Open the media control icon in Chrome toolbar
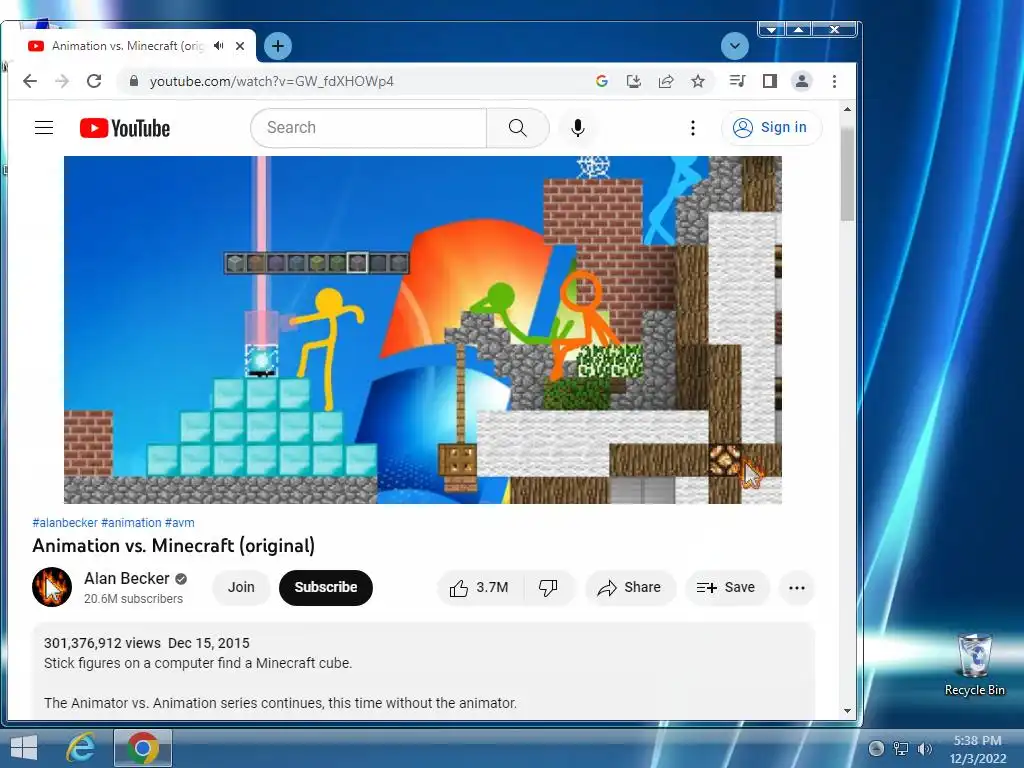 tap(737, 81)
